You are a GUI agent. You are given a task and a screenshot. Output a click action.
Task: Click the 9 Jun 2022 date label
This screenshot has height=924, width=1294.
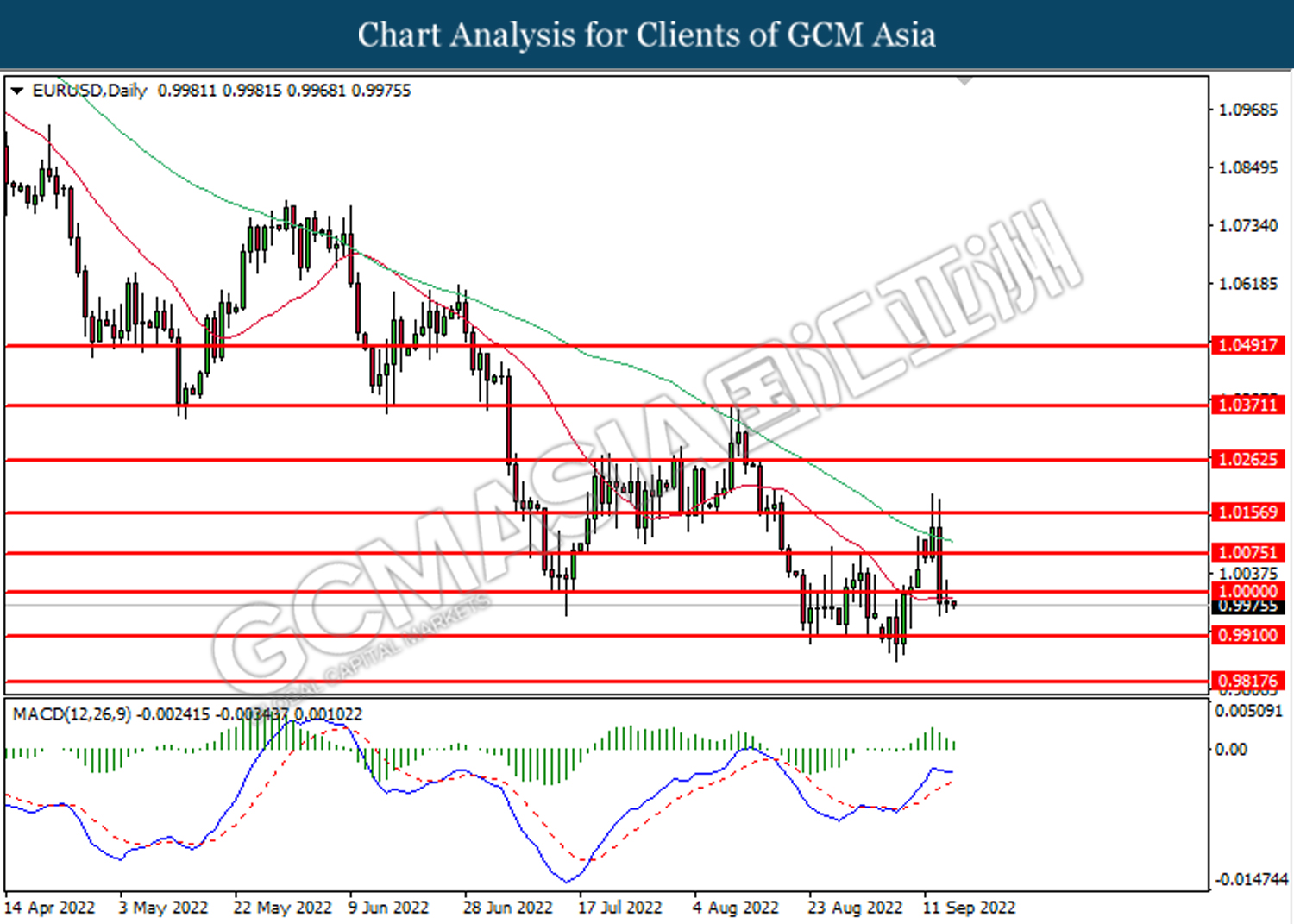[x=388, y=908]
